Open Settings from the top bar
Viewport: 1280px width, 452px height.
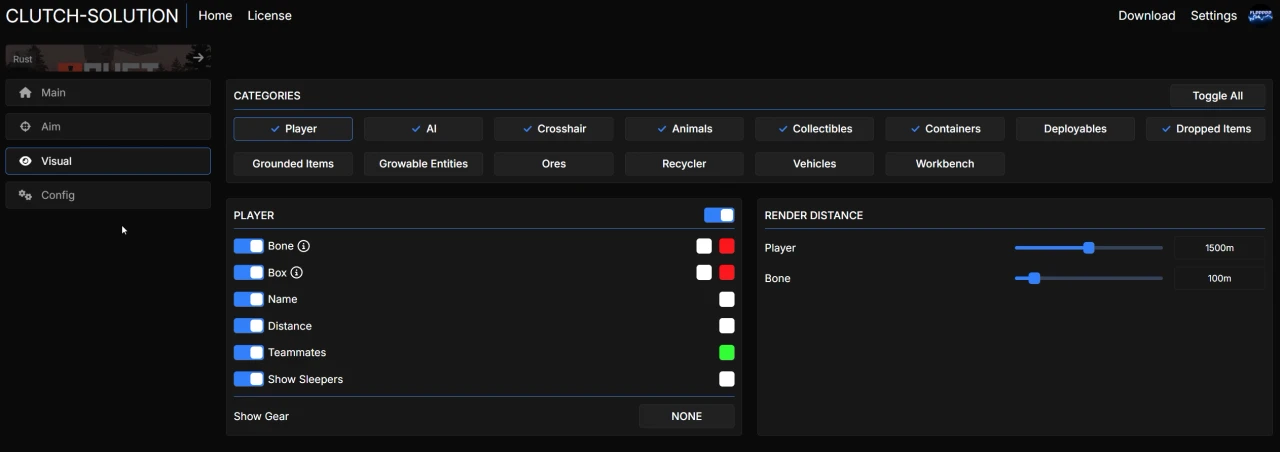click(x=1213, y=16)
